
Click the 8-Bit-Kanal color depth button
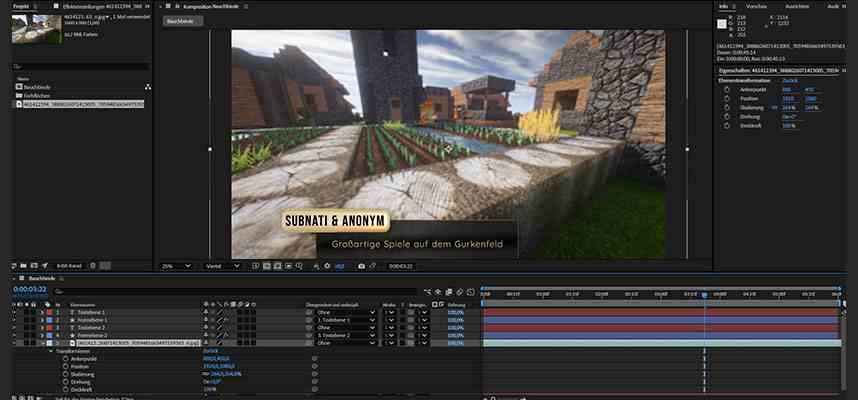(69, 266)
